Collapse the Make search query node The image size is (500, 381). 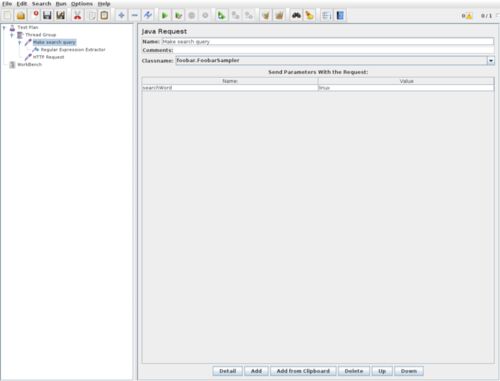pos(20,42)
